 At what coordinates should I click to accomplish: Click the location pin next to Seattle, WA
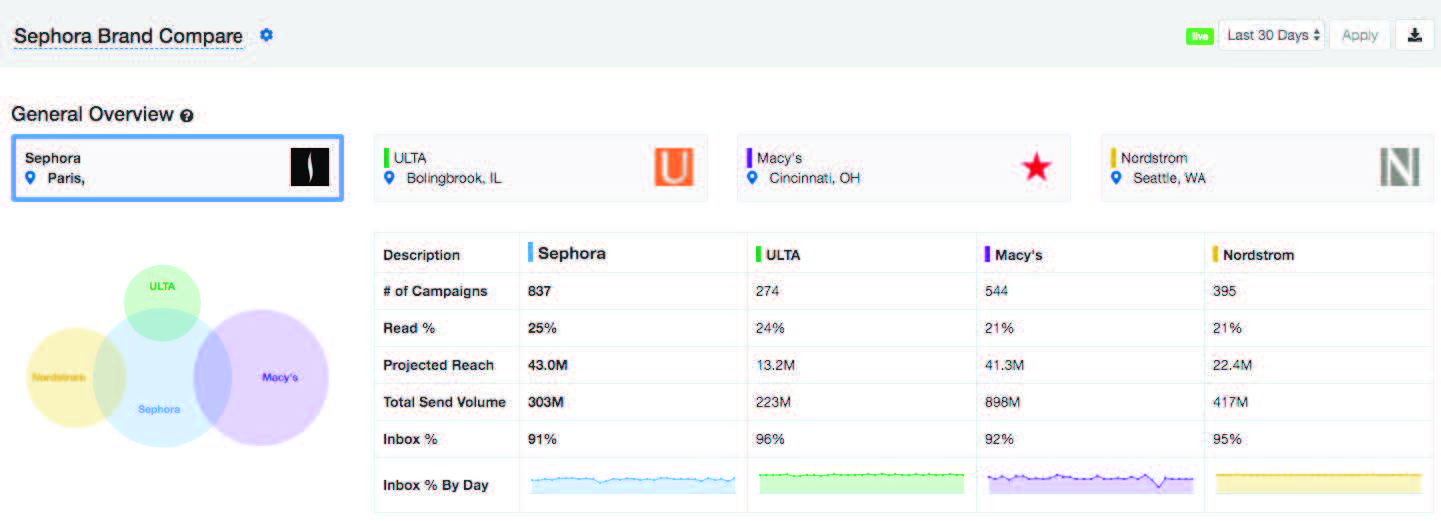point(1117,178)
